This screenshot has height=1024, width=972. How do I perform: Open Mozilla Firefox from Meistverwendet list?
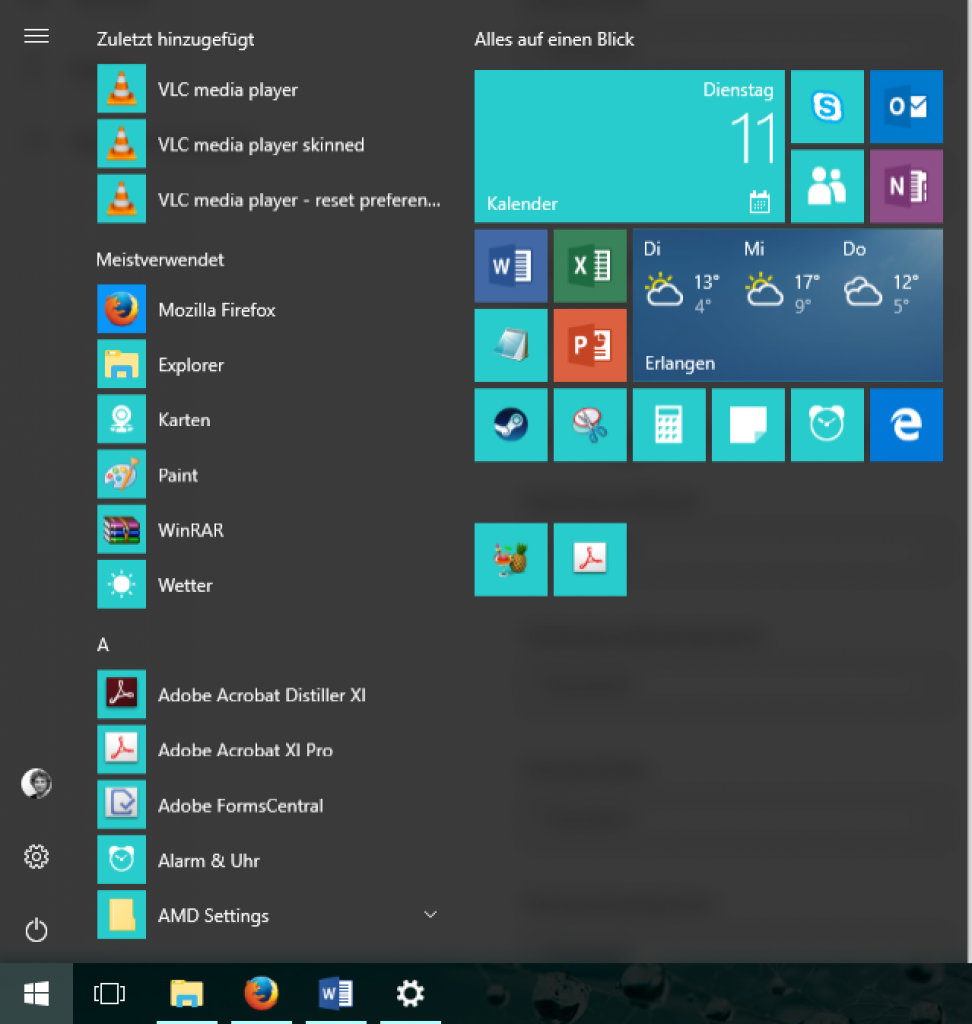[270, 309]
